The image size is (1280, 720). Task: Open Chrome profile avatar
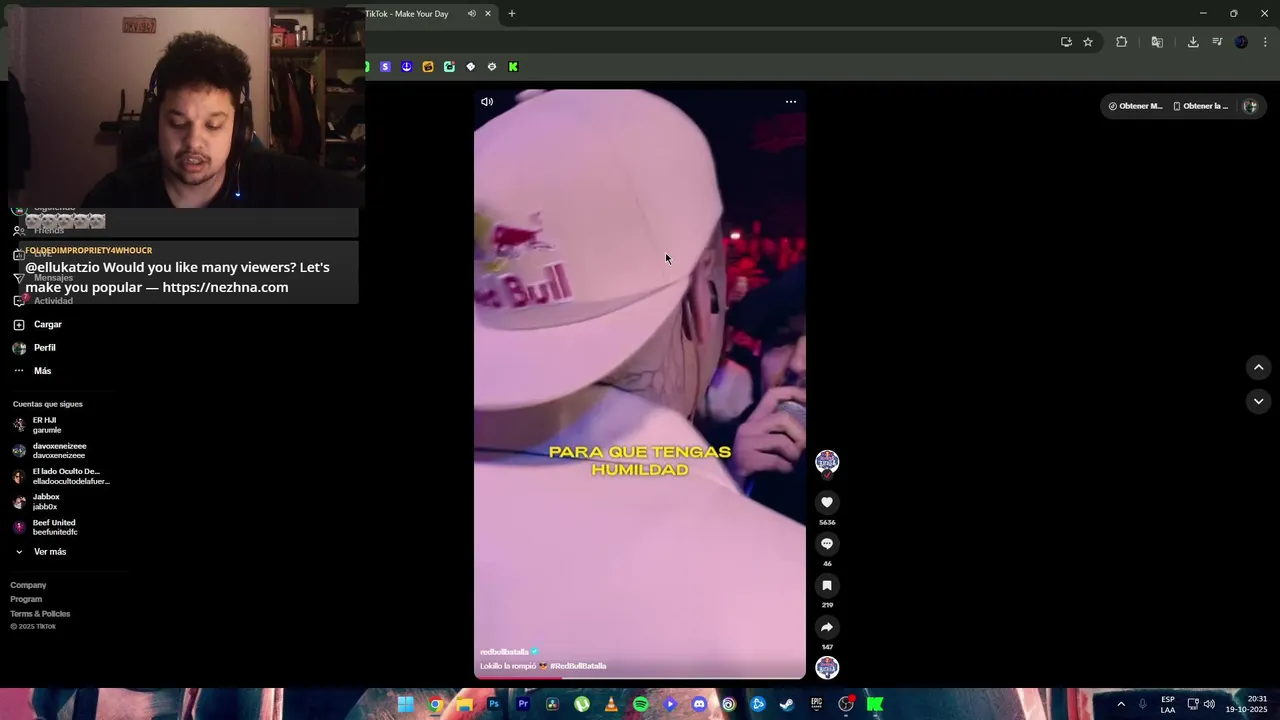1242,42
